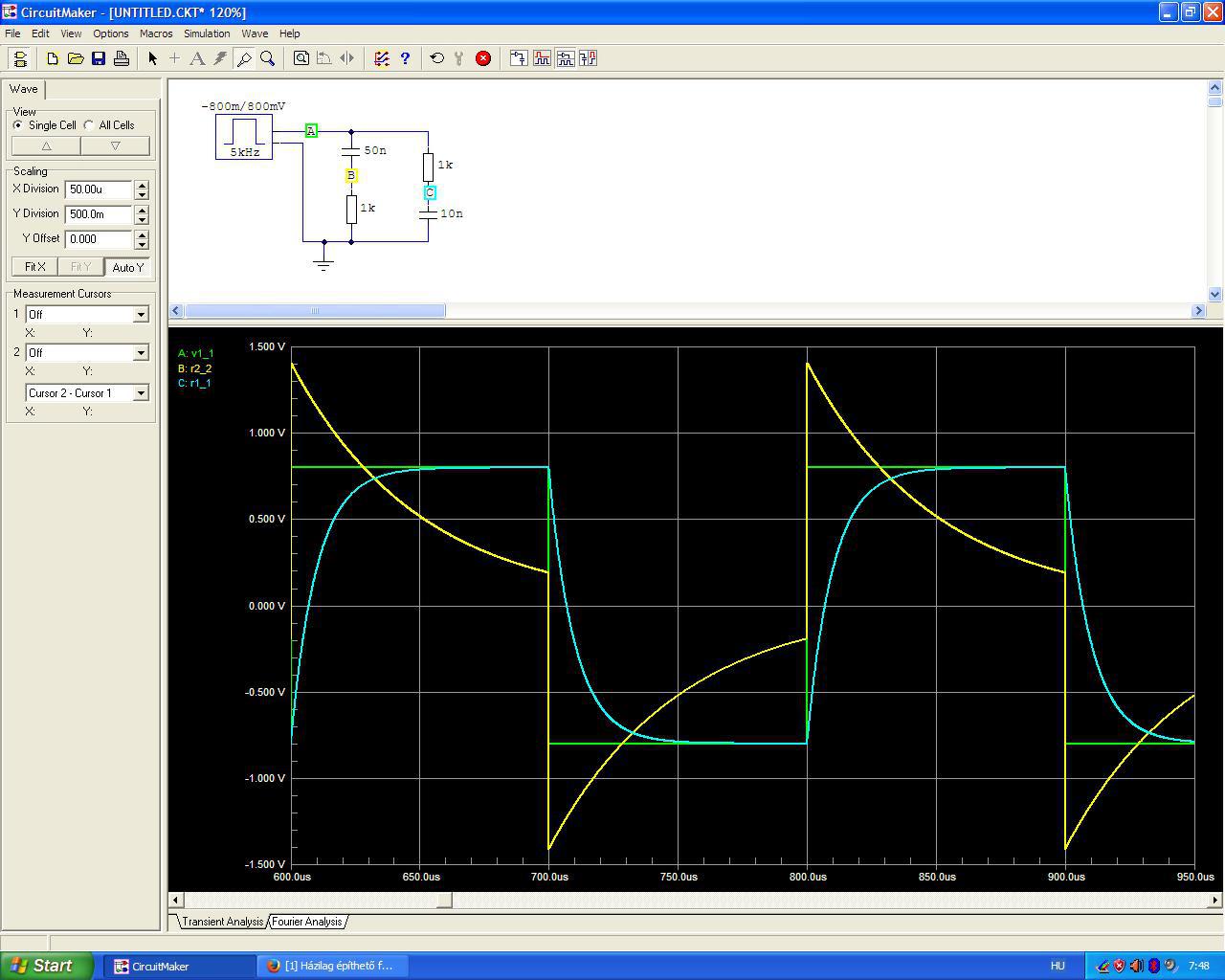Click the Rotate 90 degrees icon

pos(324,58)
